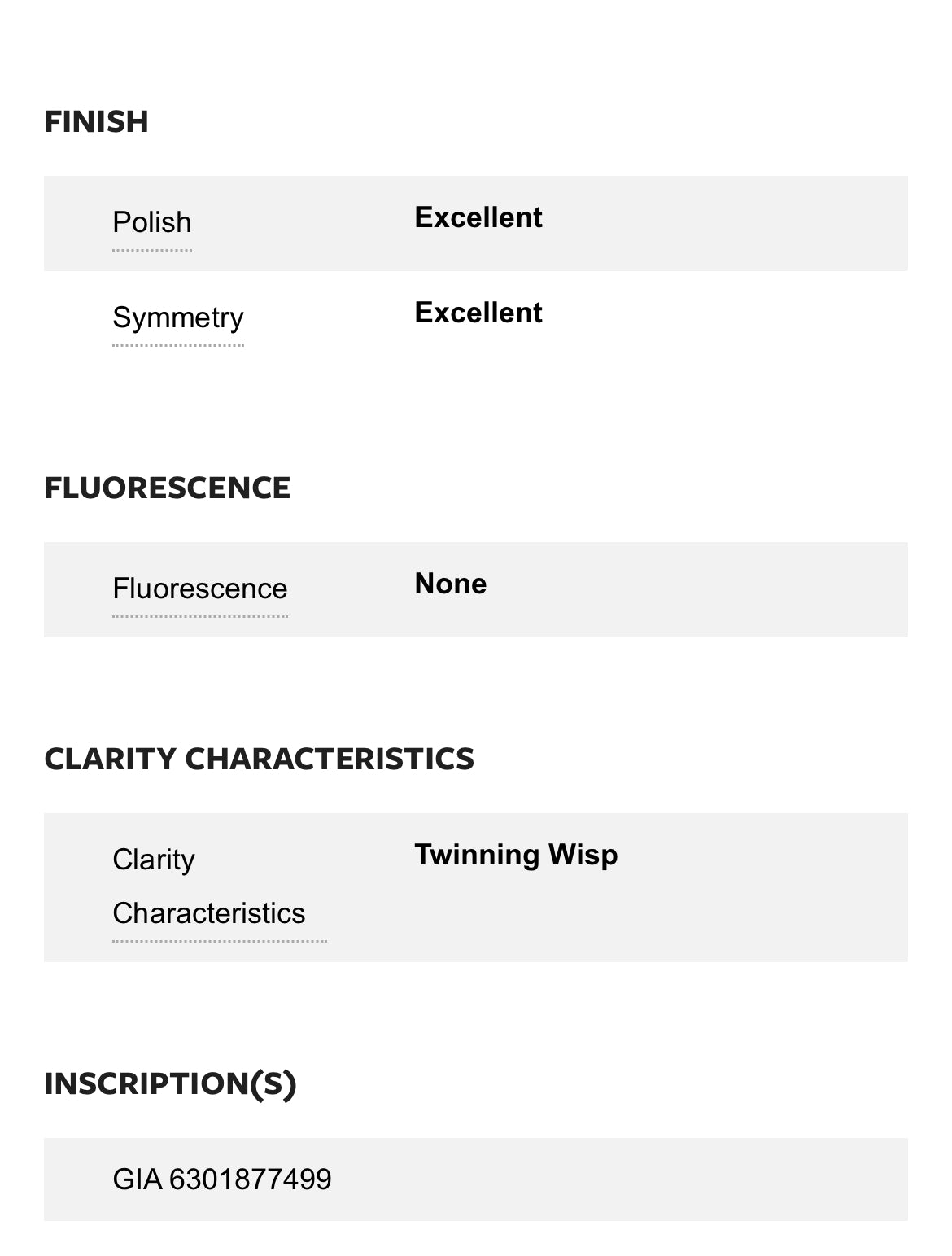Click the word Wisp in clarity value
Viewport: 952px width, 1256px height.
583,855
